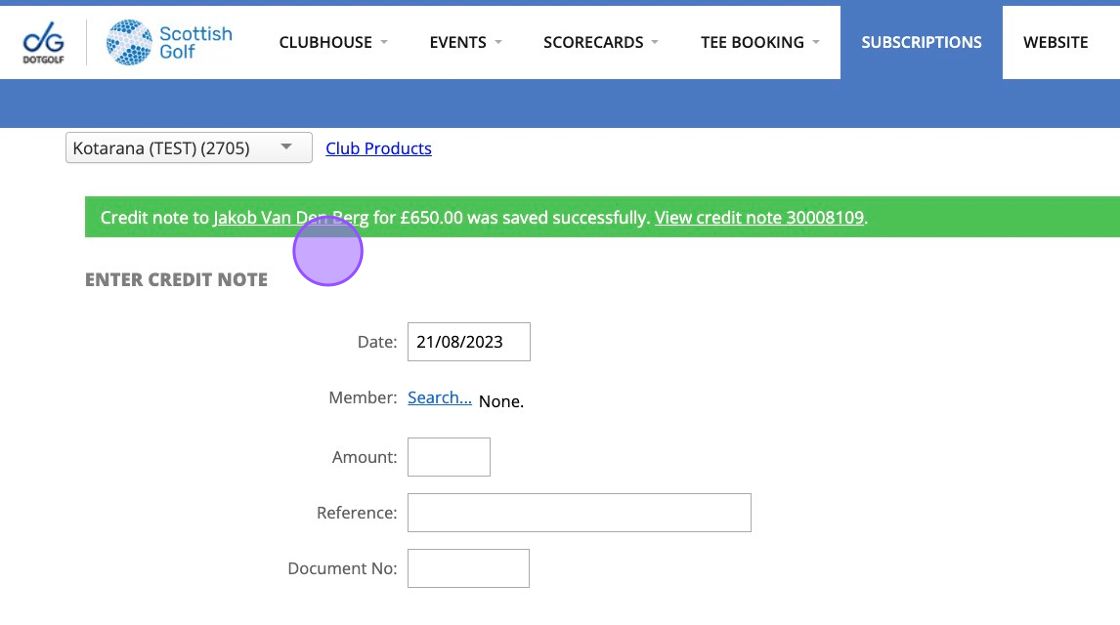Open the Kotarana (TEST) club selector

189,148
